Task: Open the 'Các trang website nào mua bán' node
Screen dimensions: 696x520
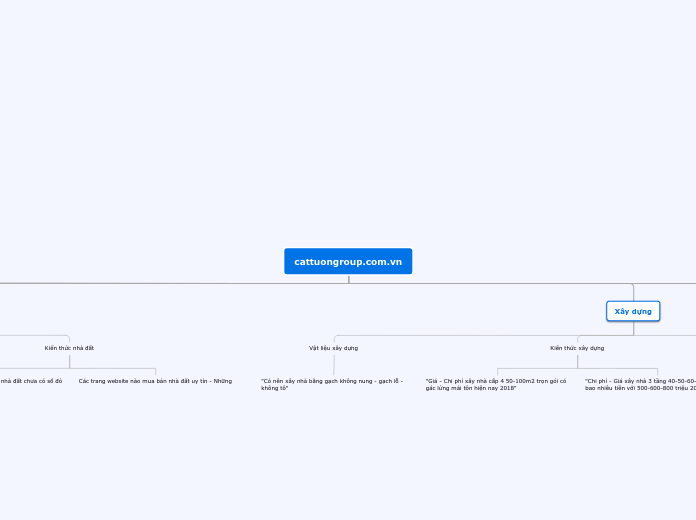Action: pyautogui.click(x=155, y=381)
